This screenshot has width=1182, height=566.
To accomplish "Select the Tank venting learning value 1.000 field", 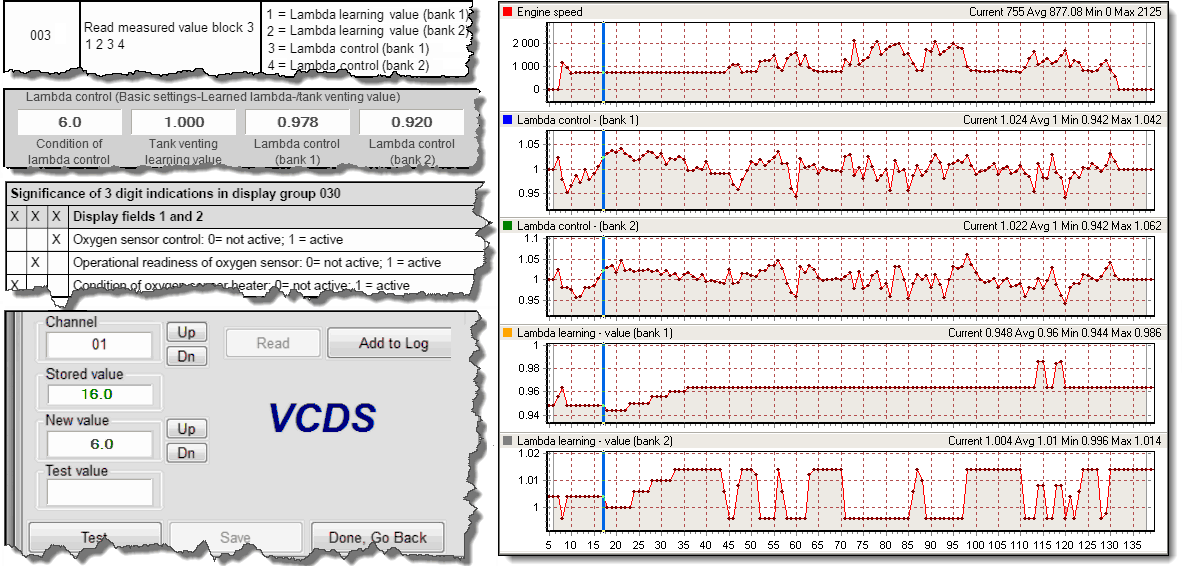I will pos(184,122).
